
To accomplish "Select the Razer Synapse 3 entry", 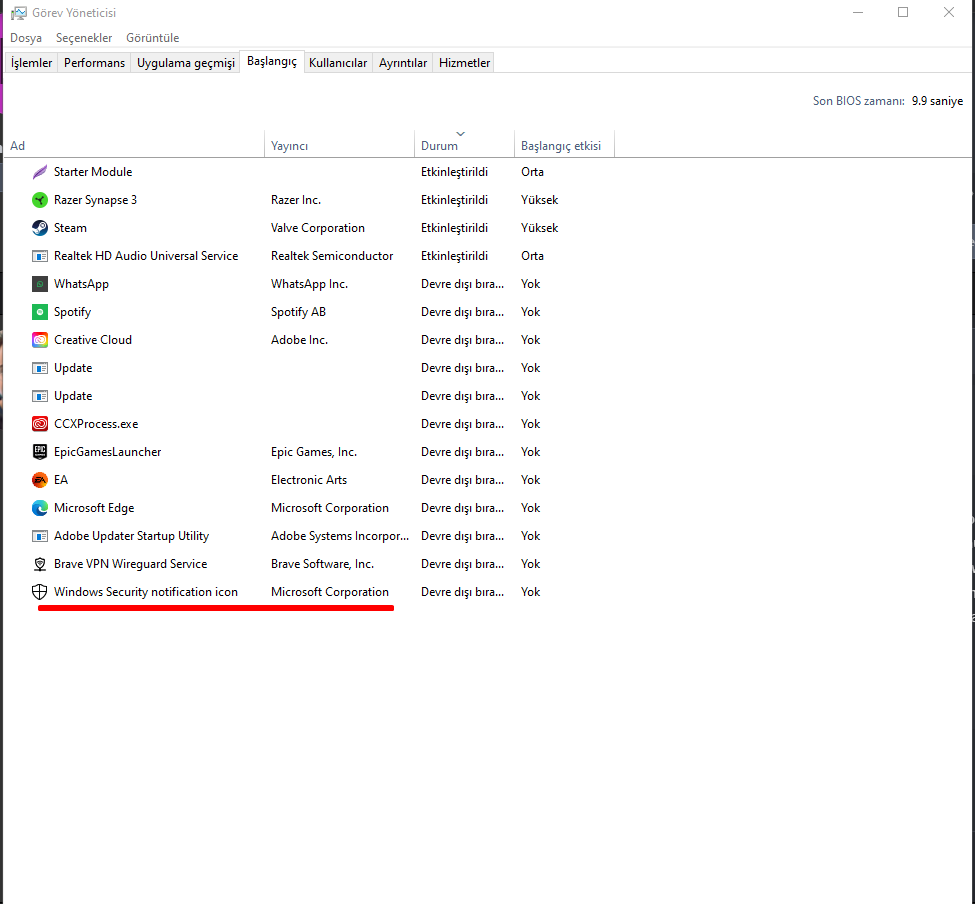I will click(95, 200).
